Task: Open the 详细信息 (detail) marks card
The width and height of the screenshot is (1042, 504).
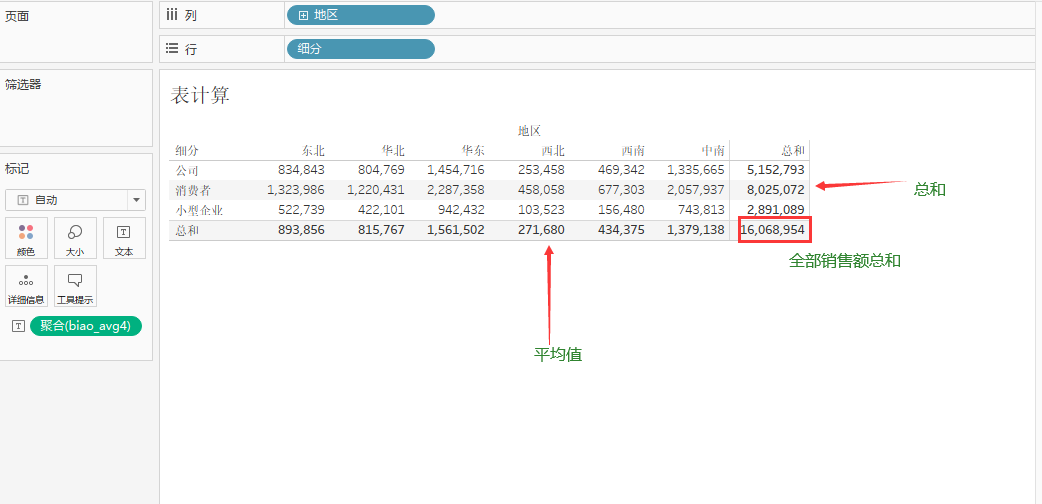Action: pyautogui.click(x=27, y=286)
